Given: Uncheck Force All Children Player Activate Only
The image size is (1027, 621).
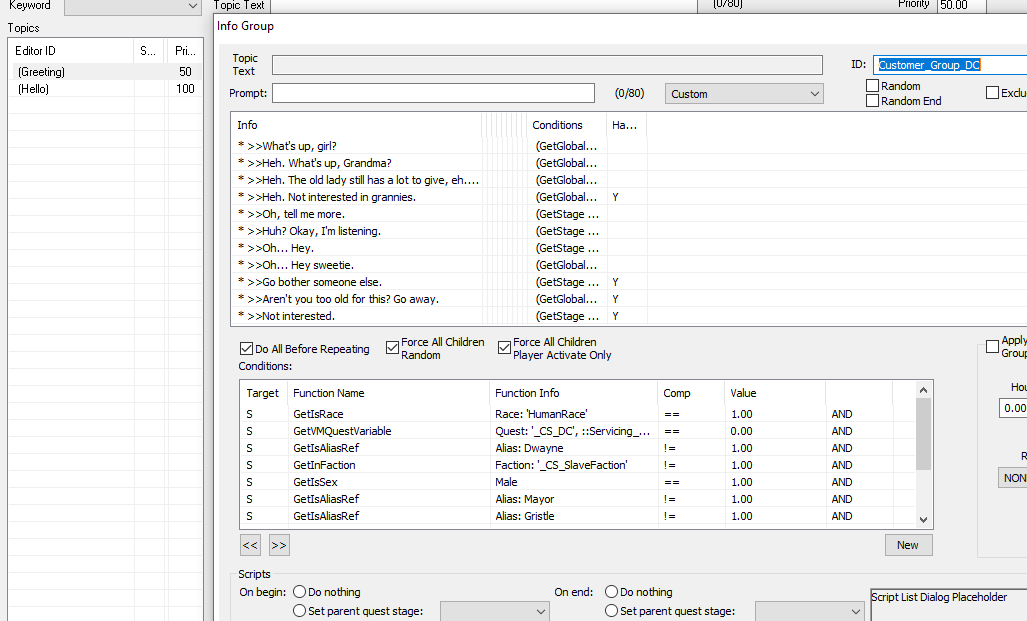Looking at the screenshot, I should (504, 348).
